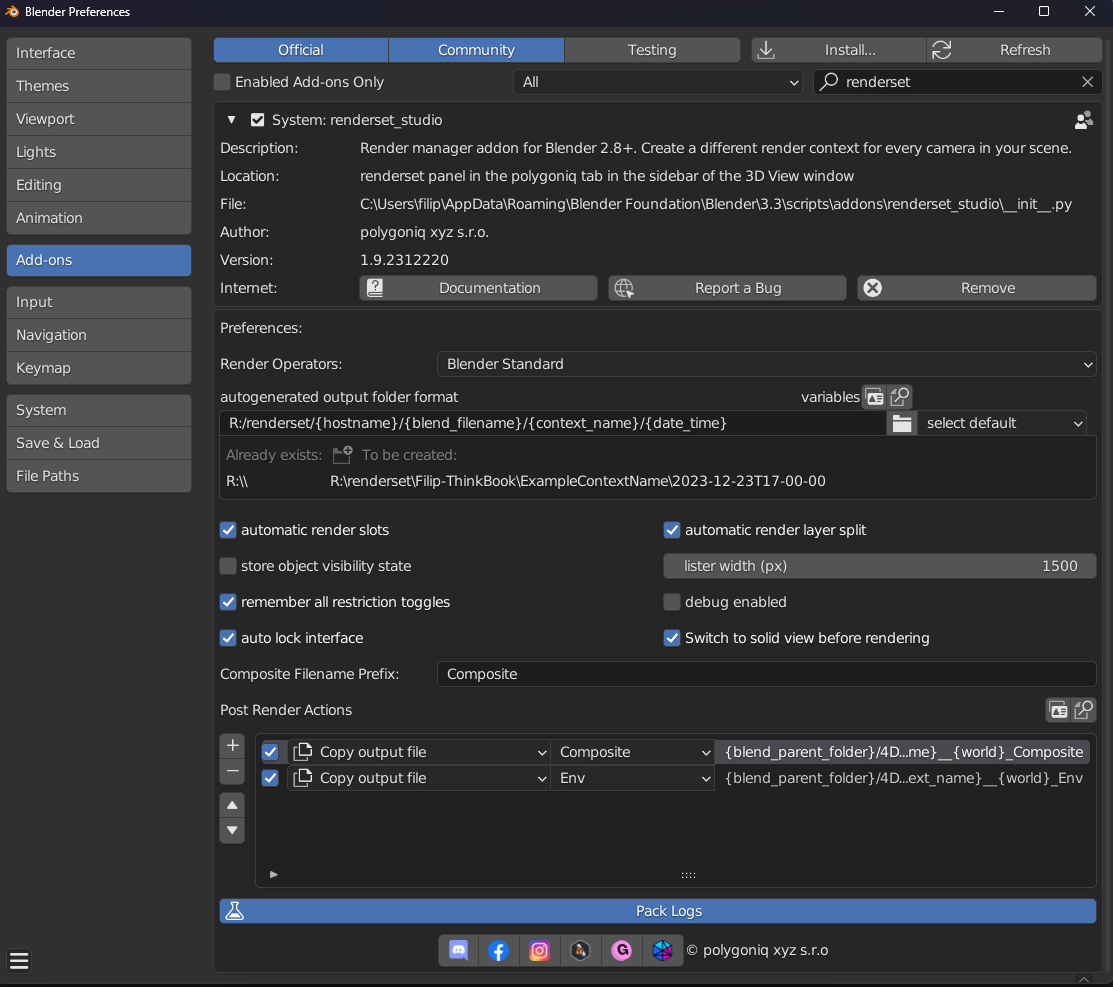The width and height of the screenshot is (1113, 987).
Task: Enable store object visibility state
Action: pos(228,566)
